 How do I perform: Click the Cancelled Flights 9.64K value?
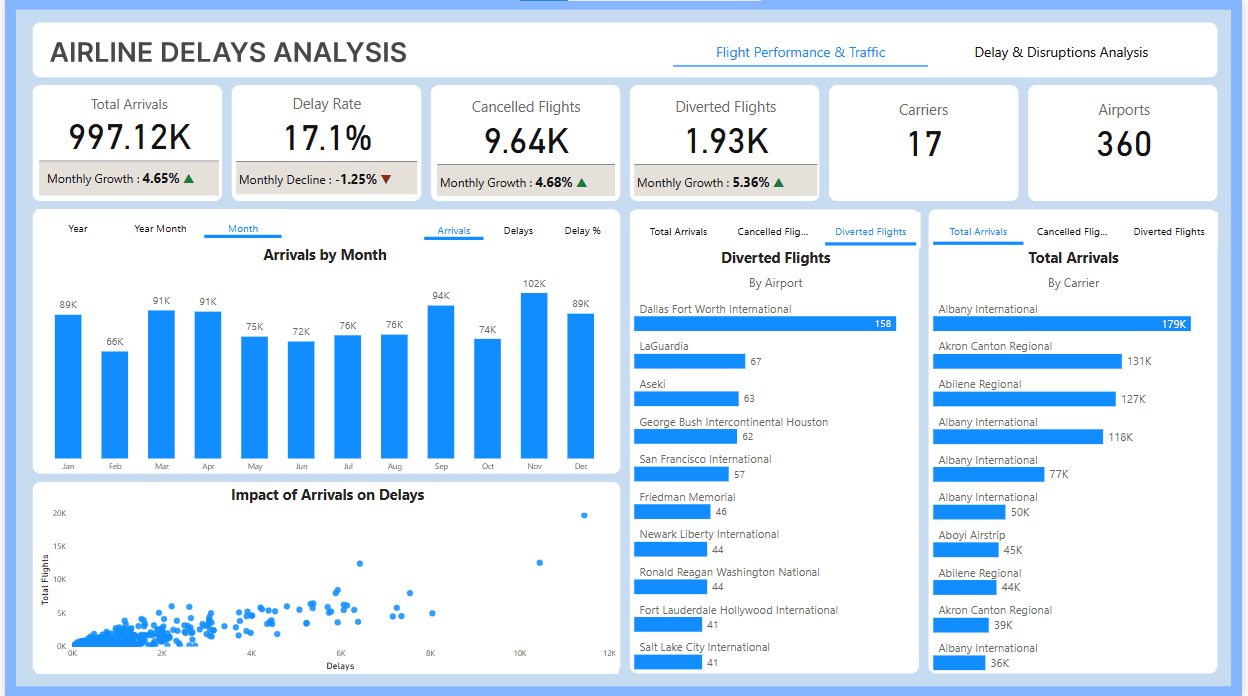pyautogui.click(x=526, y=141)
